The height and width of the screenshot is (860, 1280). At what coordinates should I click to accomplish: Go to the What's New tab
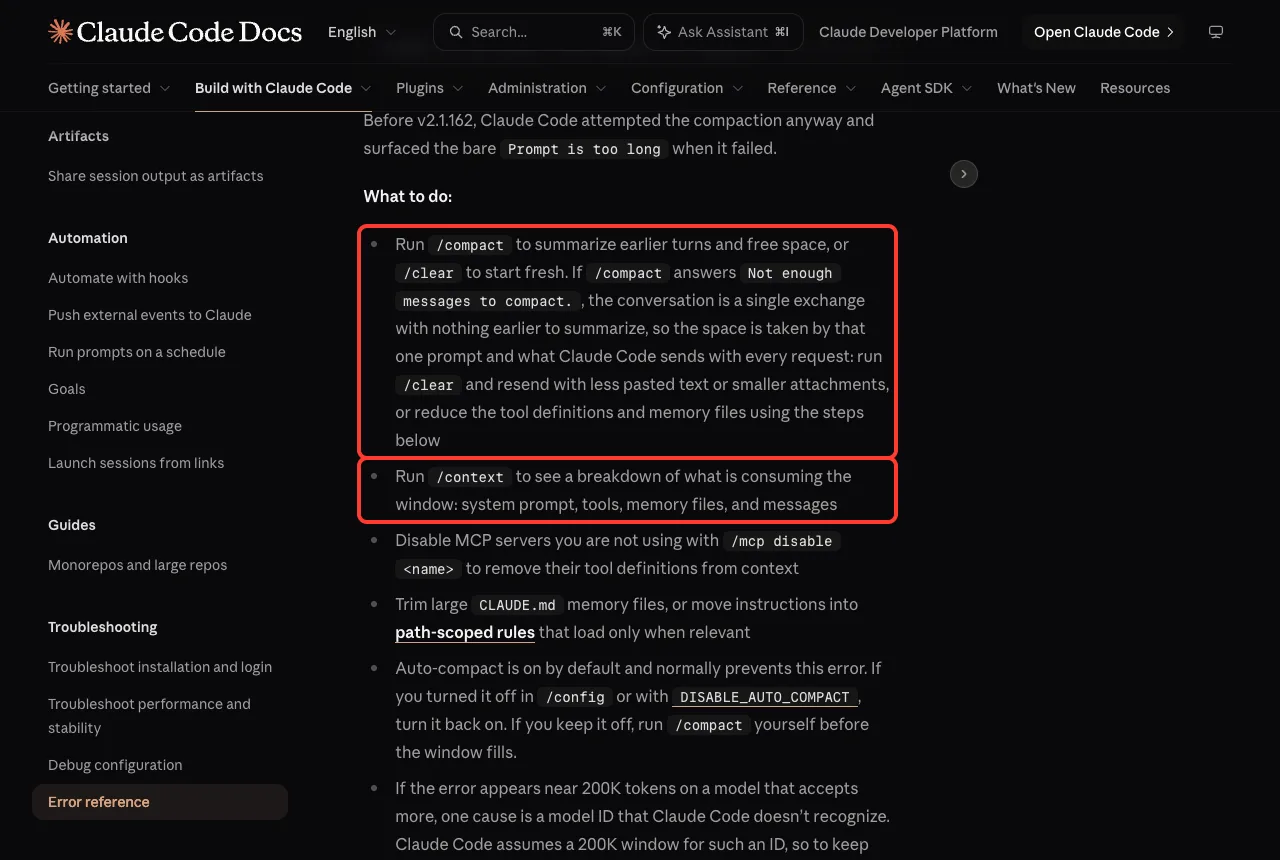pyautogui.click(x=1036, y=88)
